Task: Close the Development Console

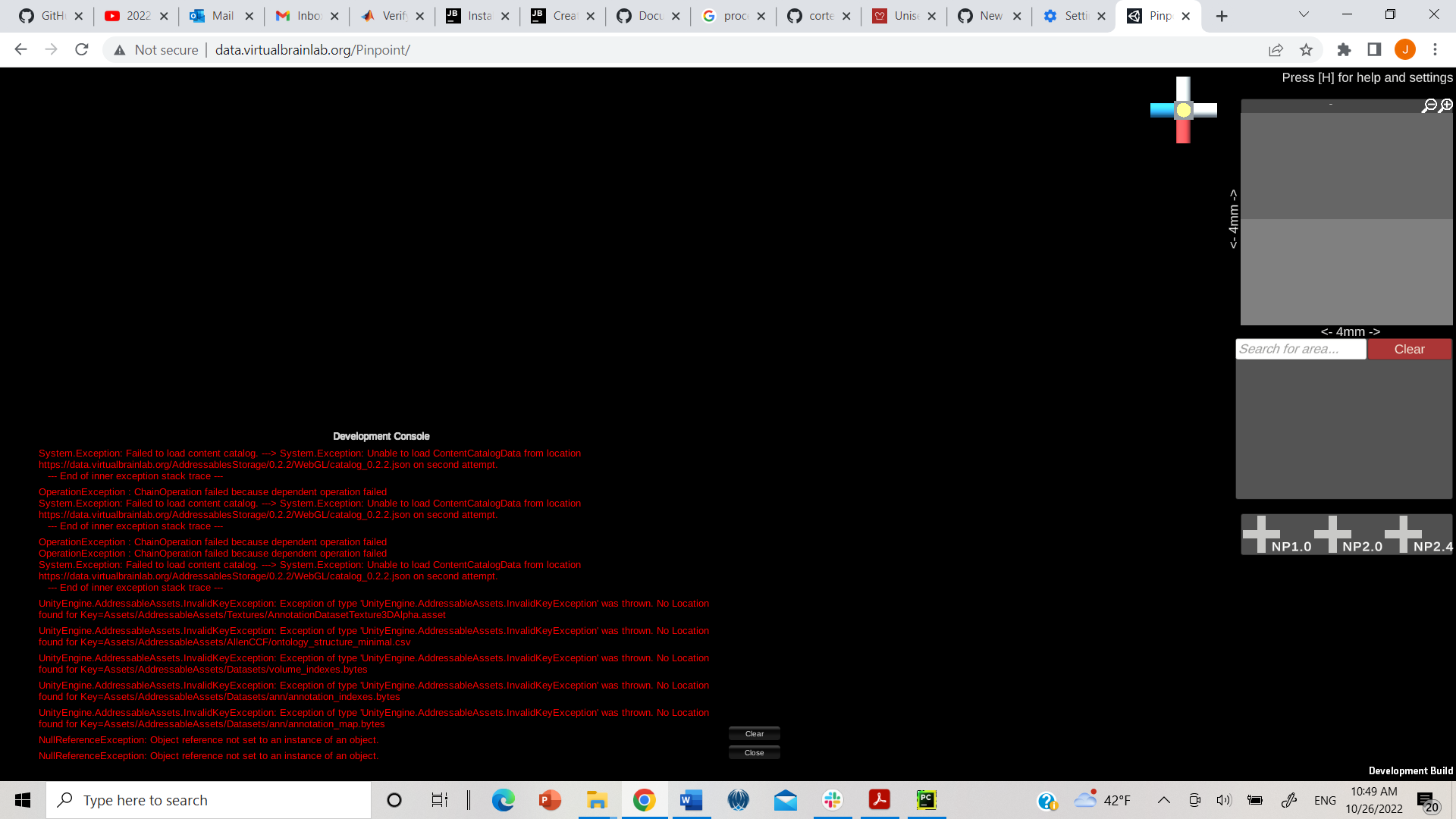Action: pyautogui.click(x=754, y=752)
